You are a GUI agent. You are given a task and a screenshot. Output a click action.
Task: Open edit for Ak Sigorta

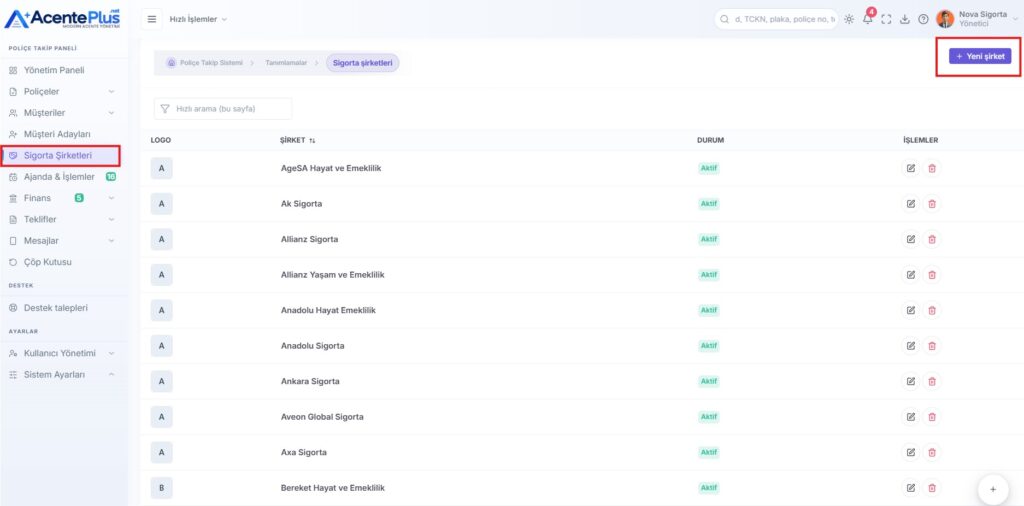[x=910, y=204]
